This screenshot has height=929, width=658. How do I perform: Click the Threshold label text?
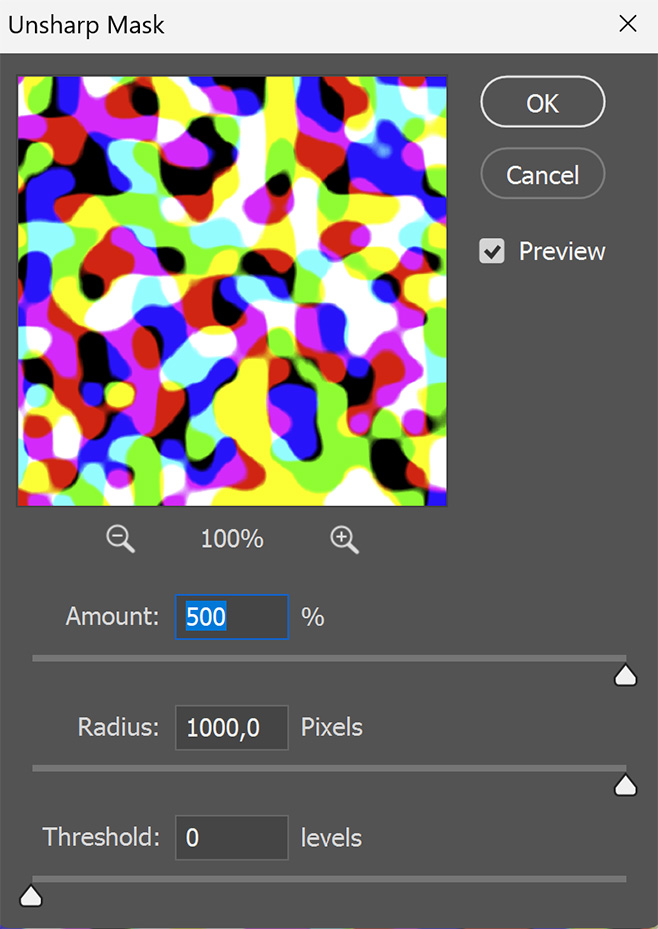(x=101, y=837)
